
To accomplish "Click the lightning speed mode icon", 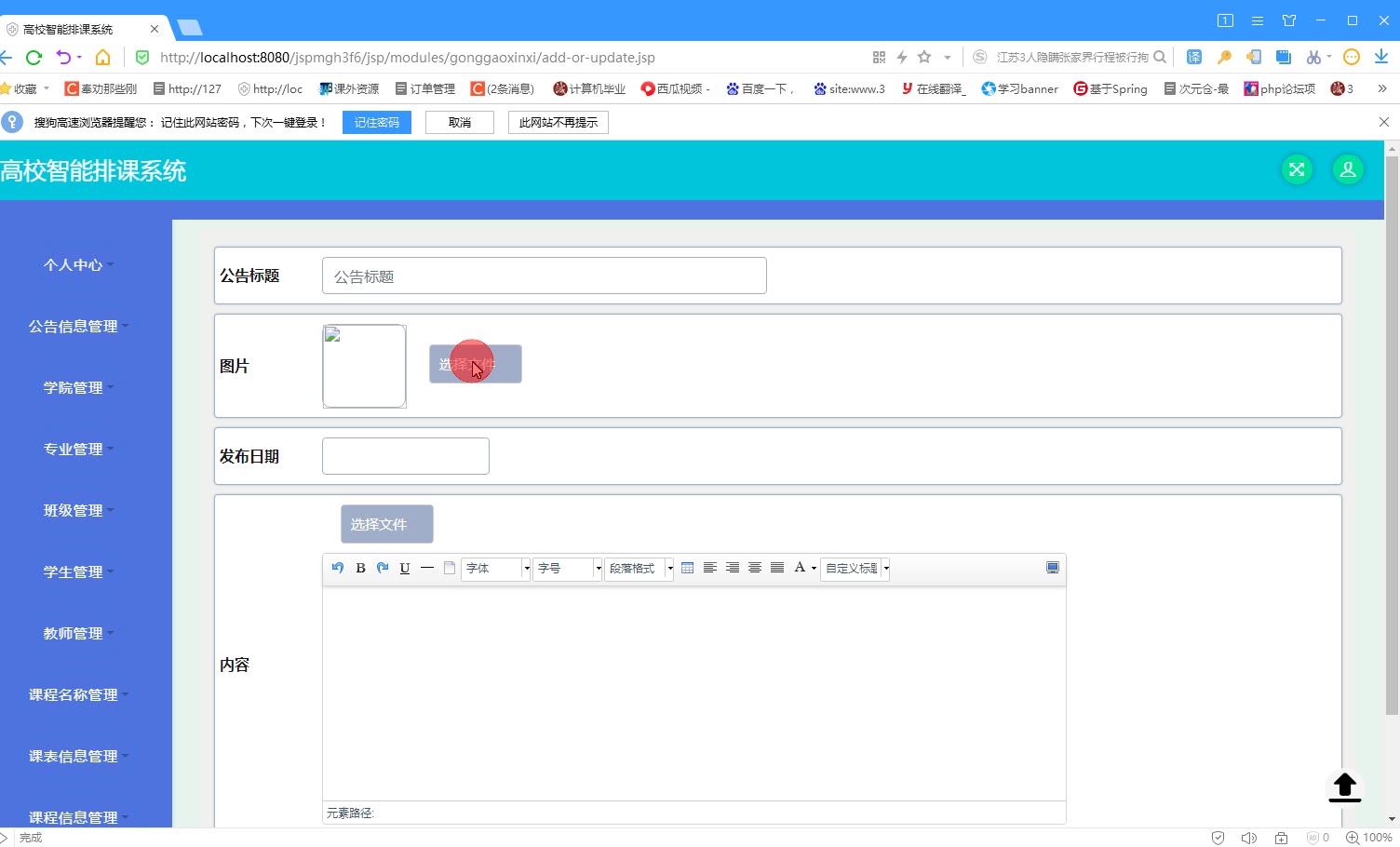I will pos(902,58).
